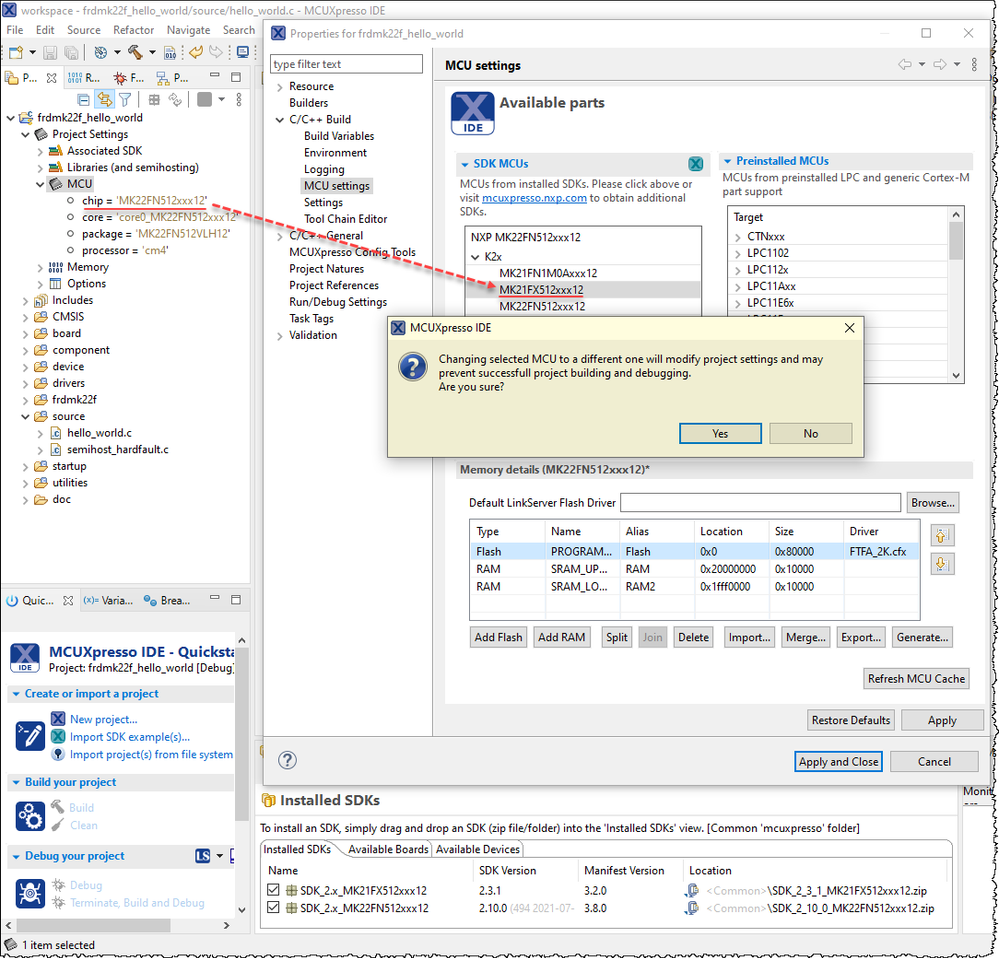999x958 pixels.
Task: Click the Debug bug icon in Quickstart
Action: pos(30,893)
